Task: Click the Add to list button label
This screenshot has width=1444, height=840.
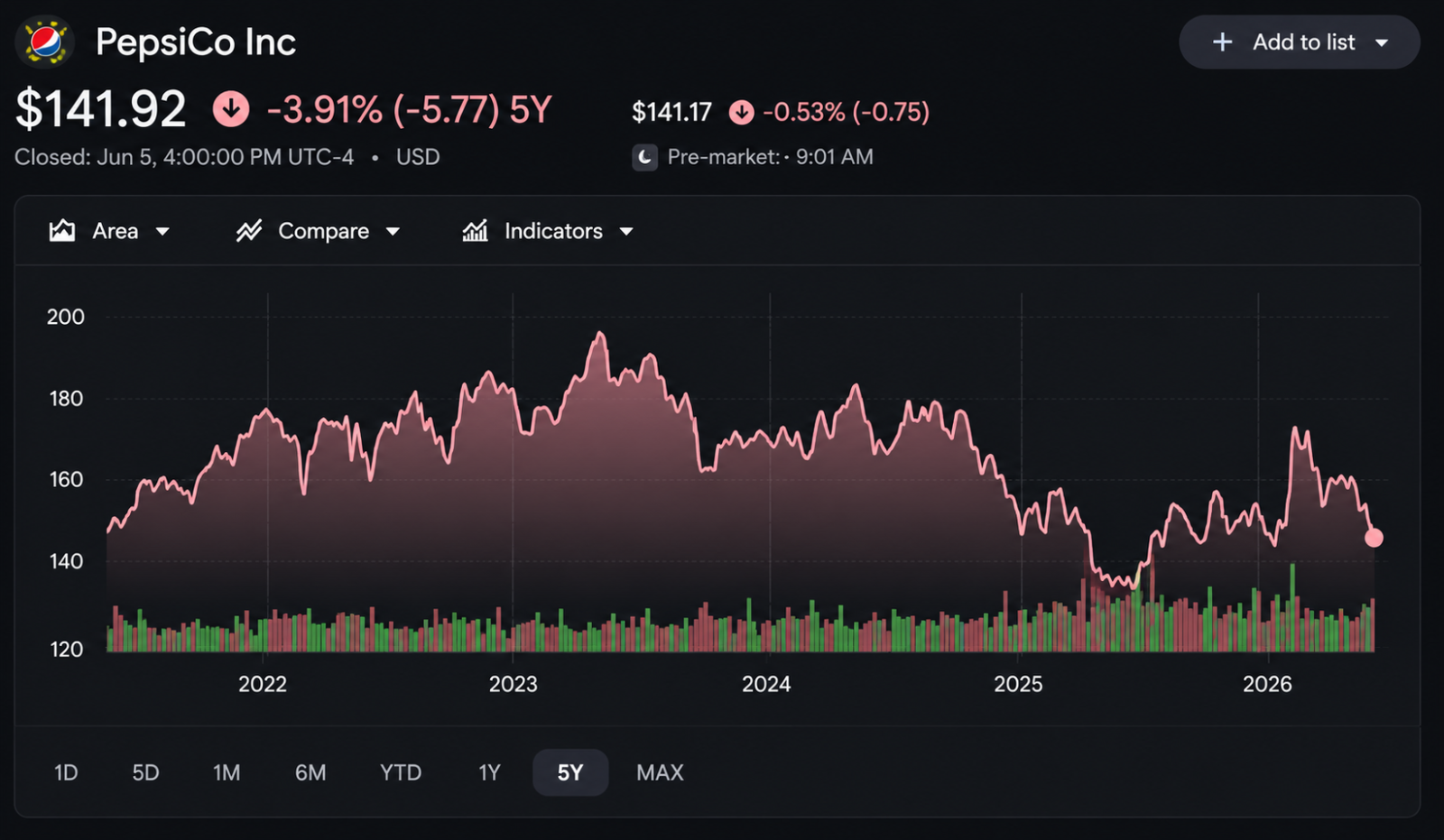Action: tap(1303, 42)
